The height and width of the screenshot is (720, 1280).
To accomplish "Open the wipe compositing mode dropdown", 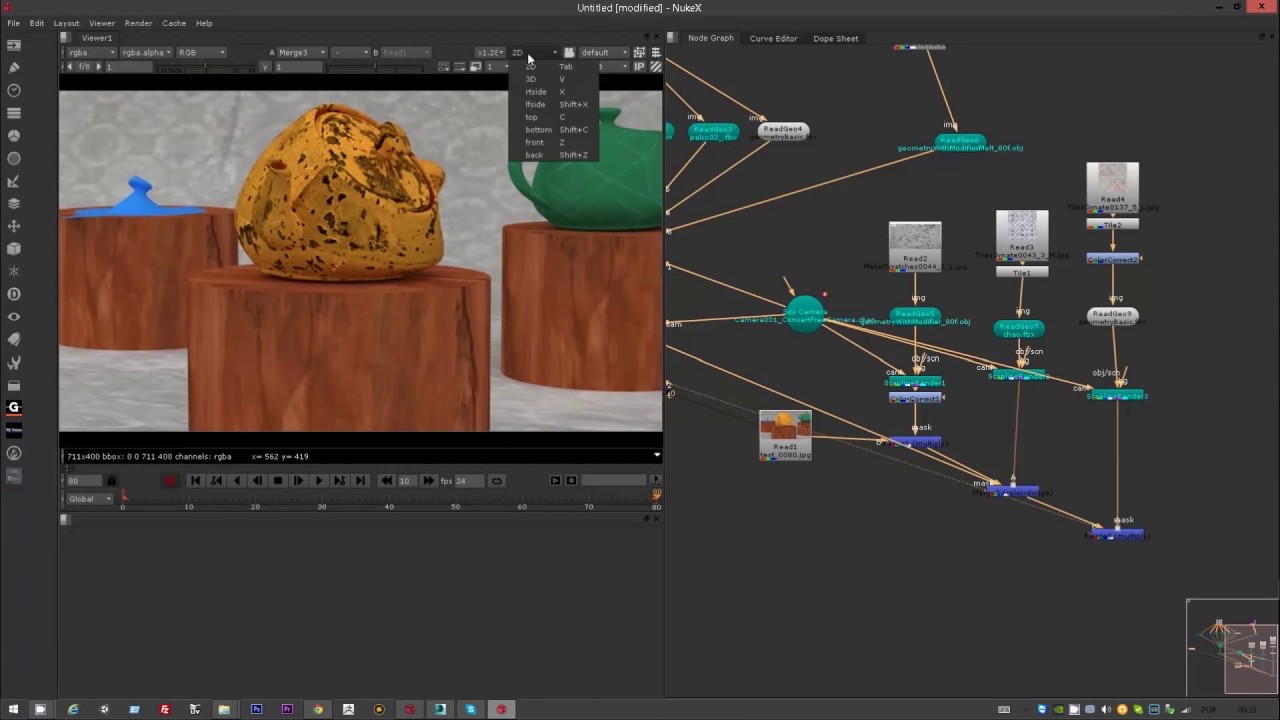I will (350, 52).
